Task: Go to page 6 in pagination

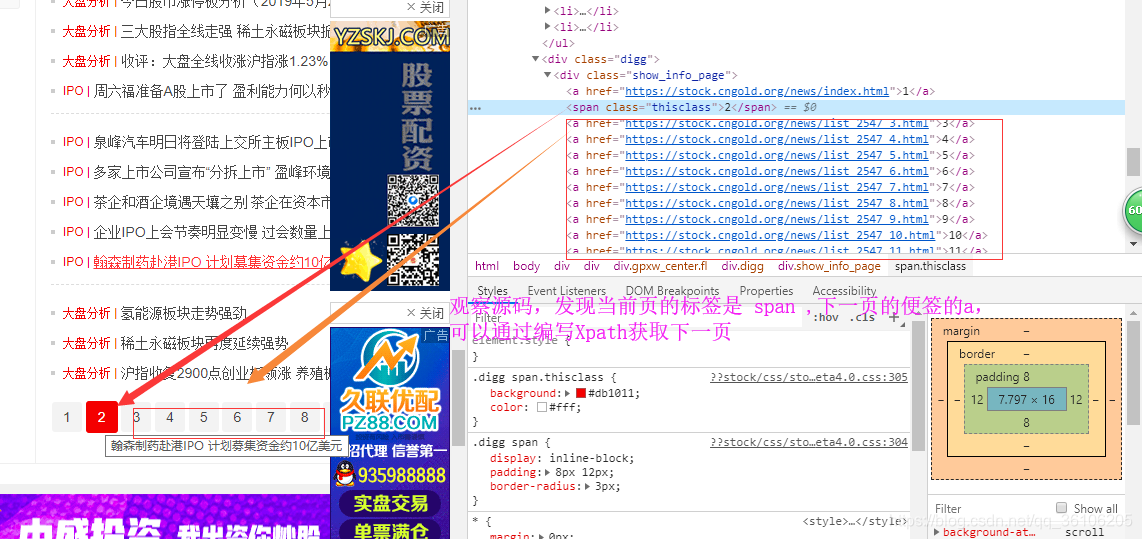Action: 237,417
